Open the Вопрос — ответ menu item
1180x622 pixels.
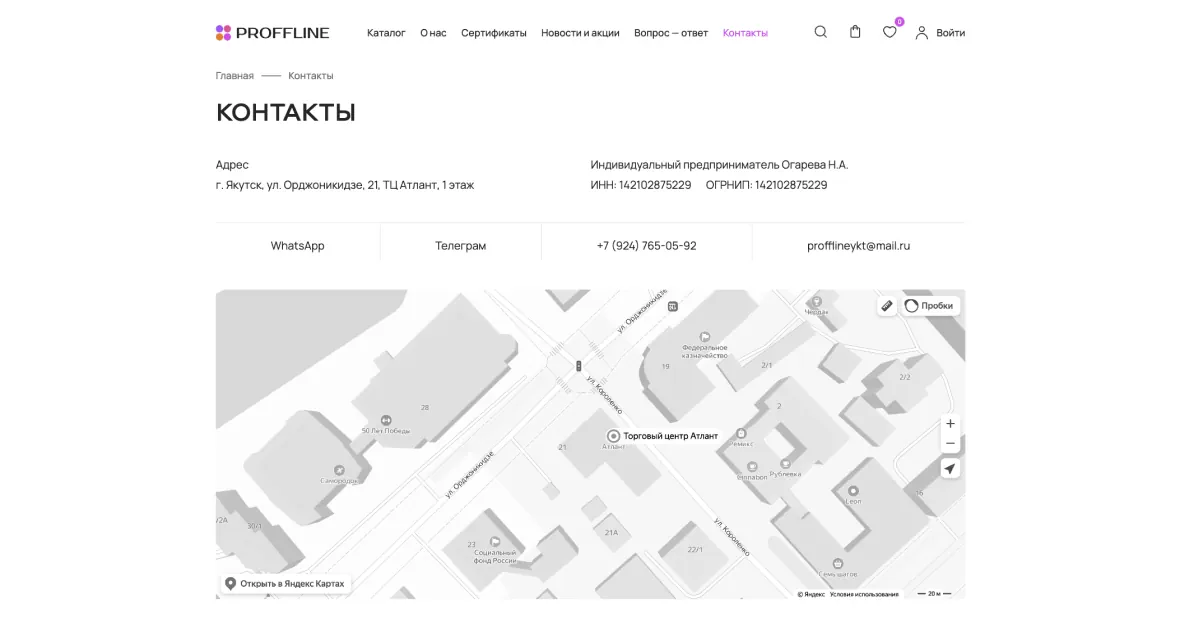pos(671,32)
